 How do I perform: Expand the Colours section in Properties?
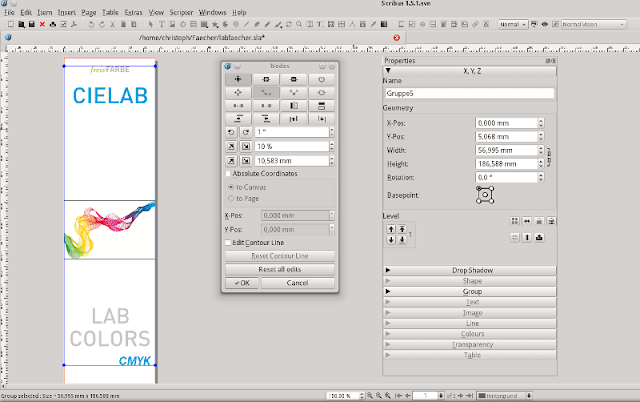point(469,334)
